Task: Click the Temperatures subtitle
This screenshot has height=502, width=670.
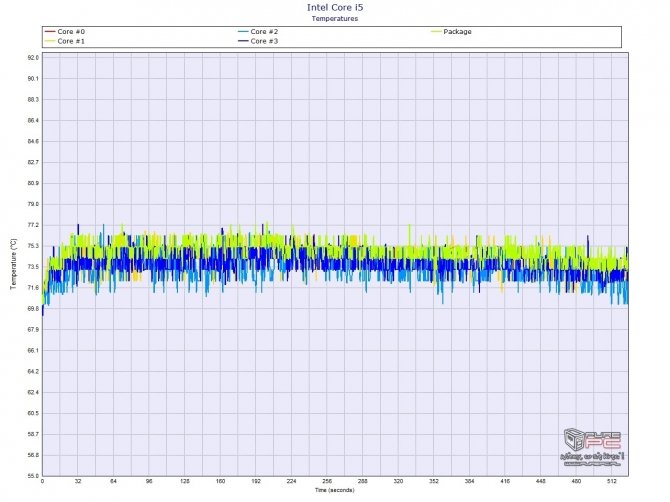Action: click(335, 18)
